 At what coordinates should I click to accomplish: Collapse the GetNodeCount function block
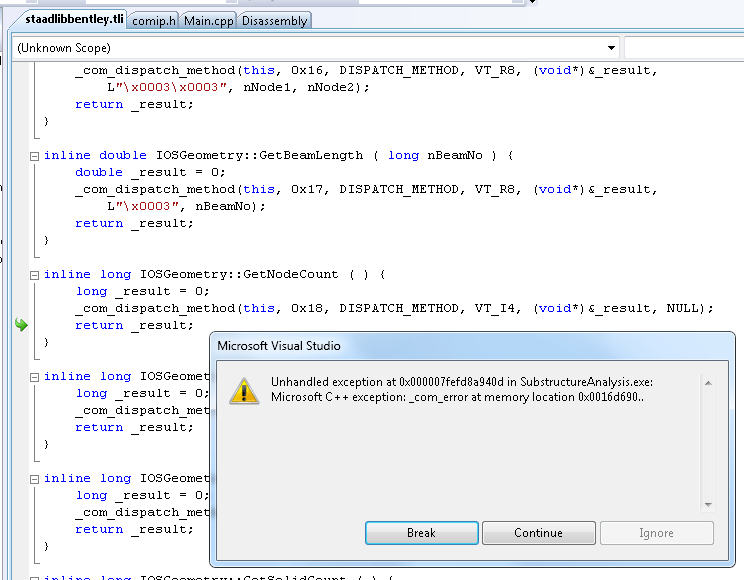point(34,275)
